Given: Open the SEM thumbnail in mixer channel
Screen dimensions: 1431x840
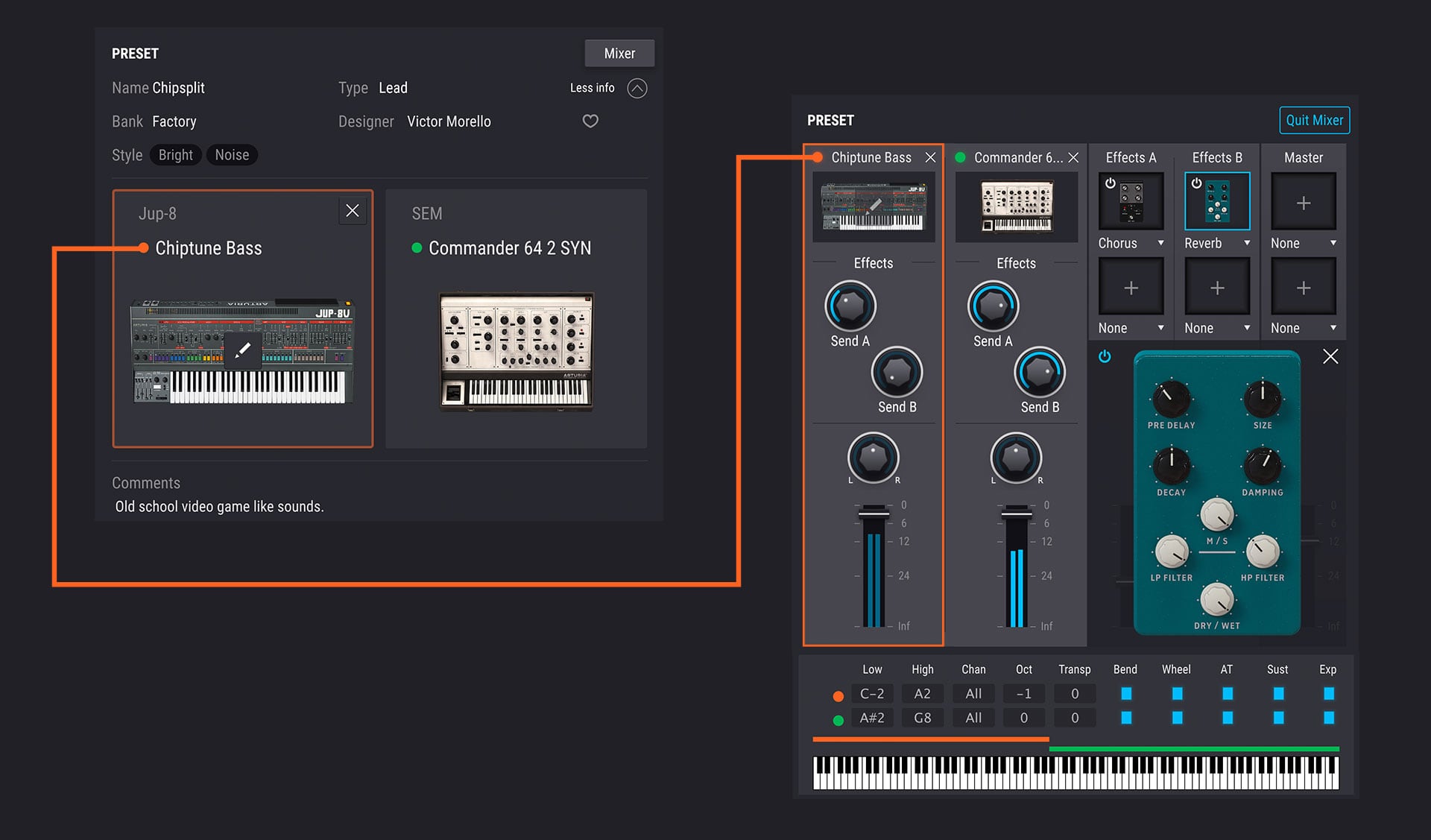Looking at the screenshot, I should (x=1017, y=207).
